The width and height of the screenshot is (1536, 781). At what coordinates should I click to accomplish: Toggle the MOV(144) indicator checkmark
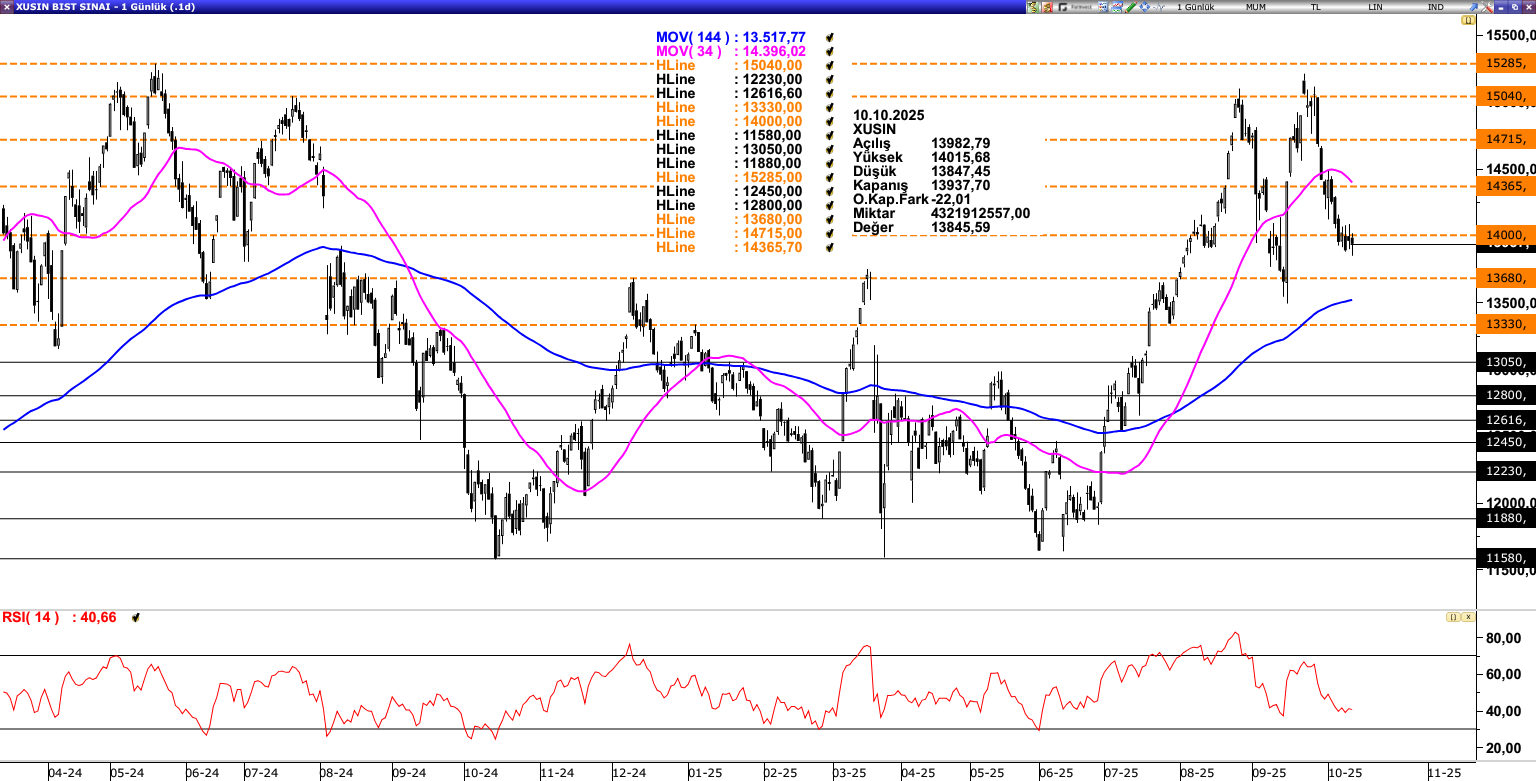830,38
